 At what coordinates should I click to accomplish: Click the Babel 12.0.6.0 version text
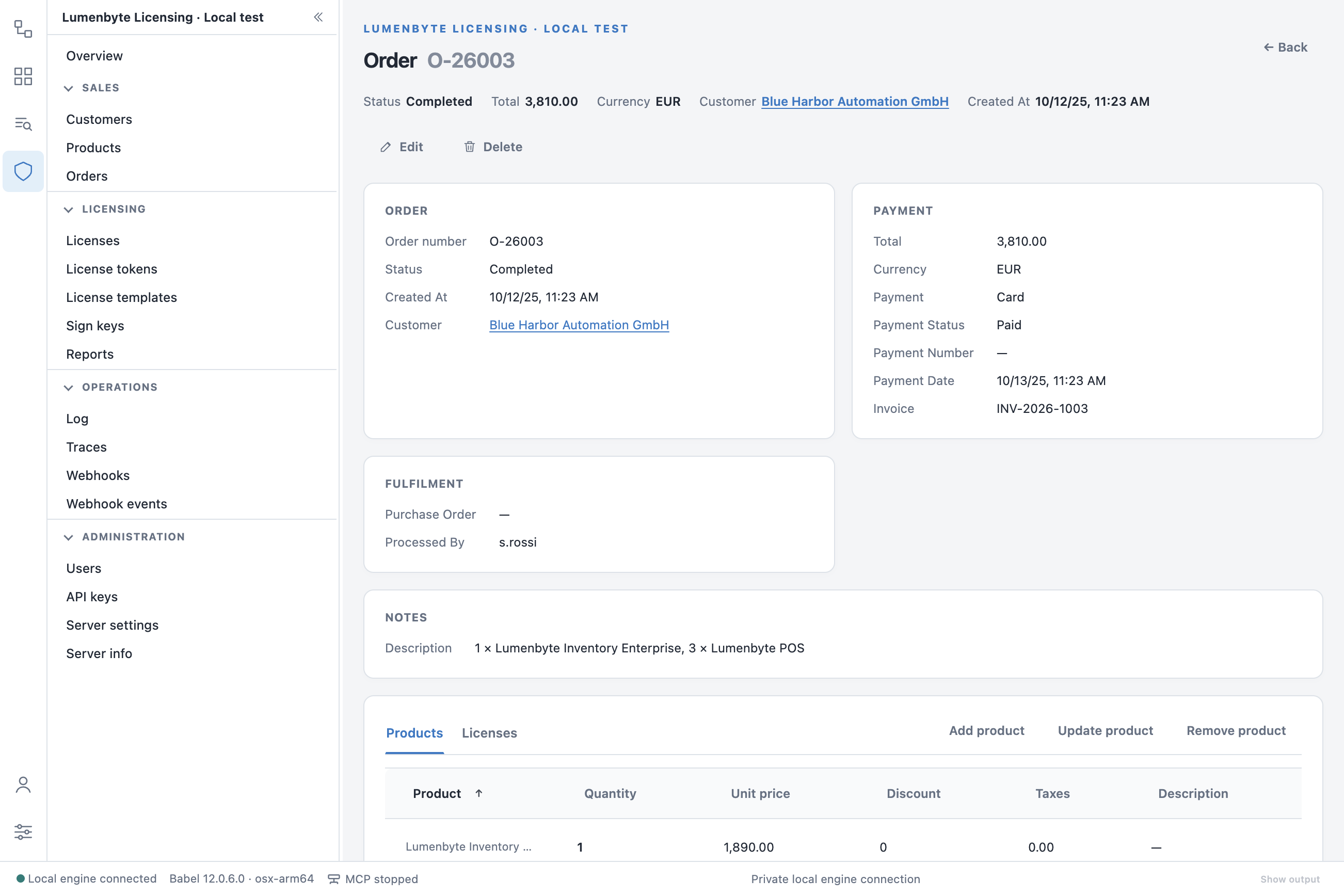(241, 879)
